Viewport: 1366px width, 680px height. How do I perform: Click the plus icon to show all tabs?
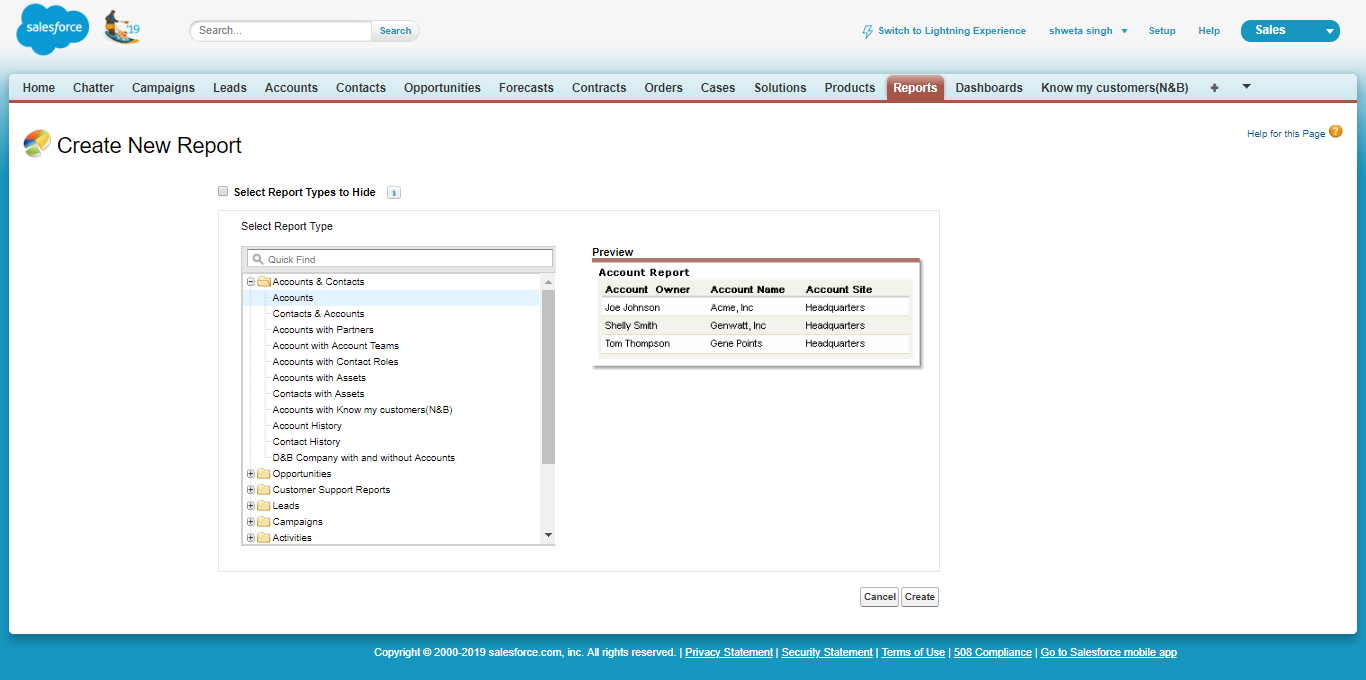tap(1214, 88)
